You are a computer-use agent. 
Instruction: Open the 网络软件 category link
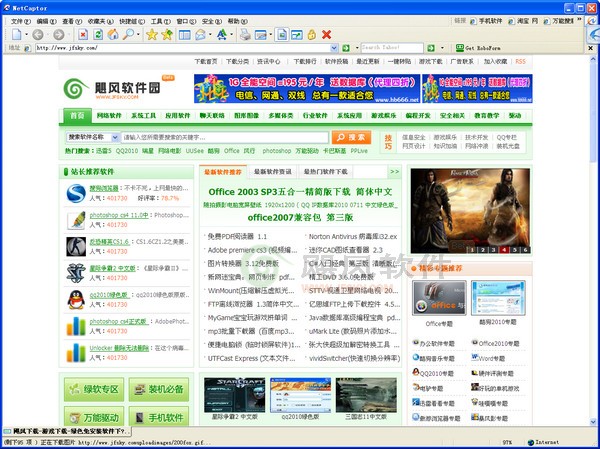coord(109,116)
